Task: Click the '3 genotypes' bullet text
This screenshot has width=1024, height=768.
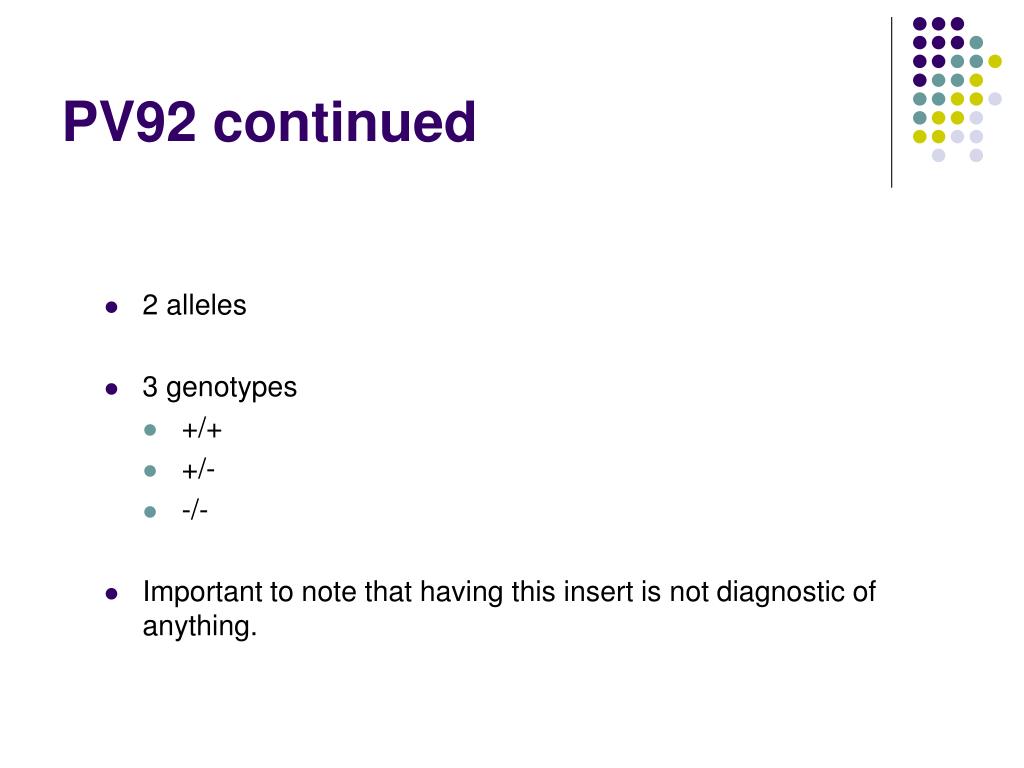Action: coord(219,388)
